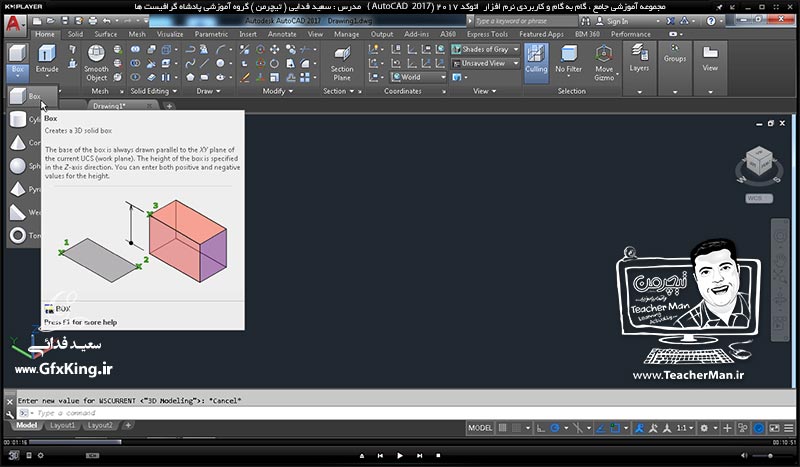Click the Autodesk Exchange Apps X icon
The height and width of the screenshot is (467, 800).
click(x=670, y=21)
